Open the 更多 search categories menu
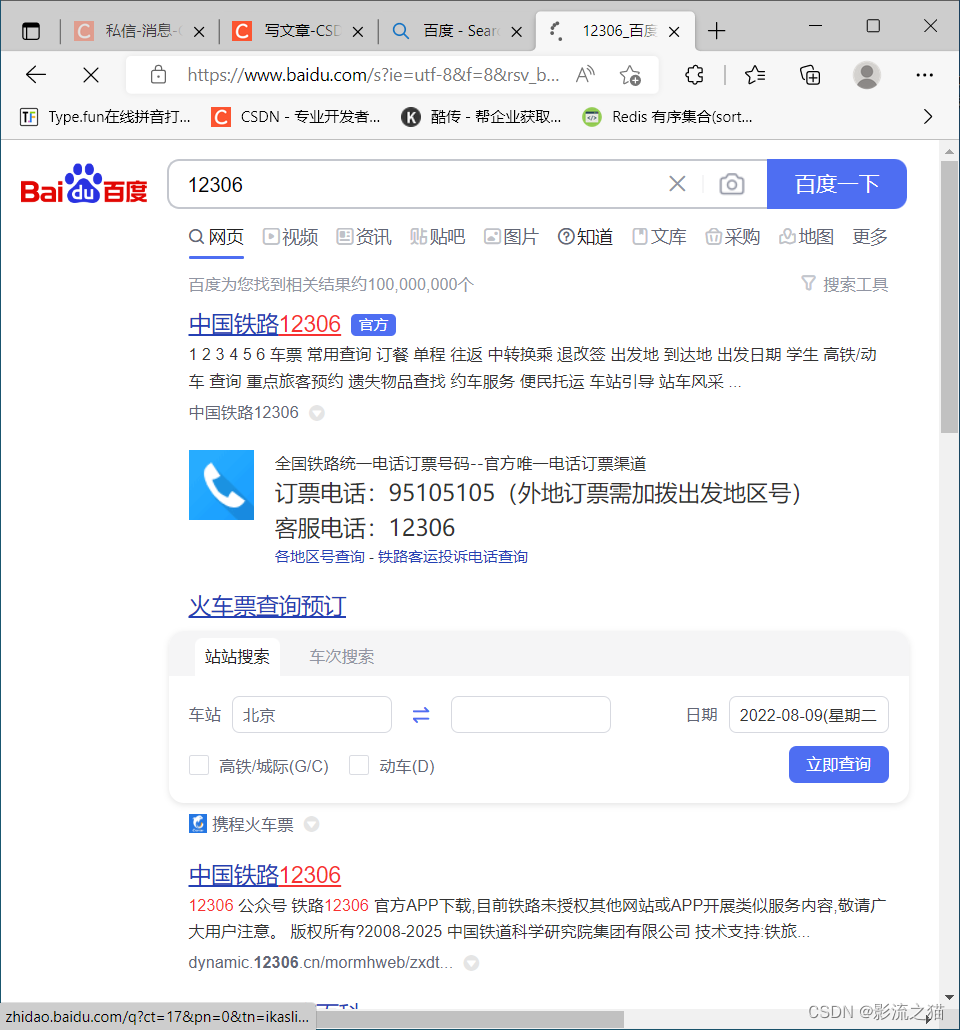Image resolution: width=960 pixels, height=1030 pixels. coord(869,236)
